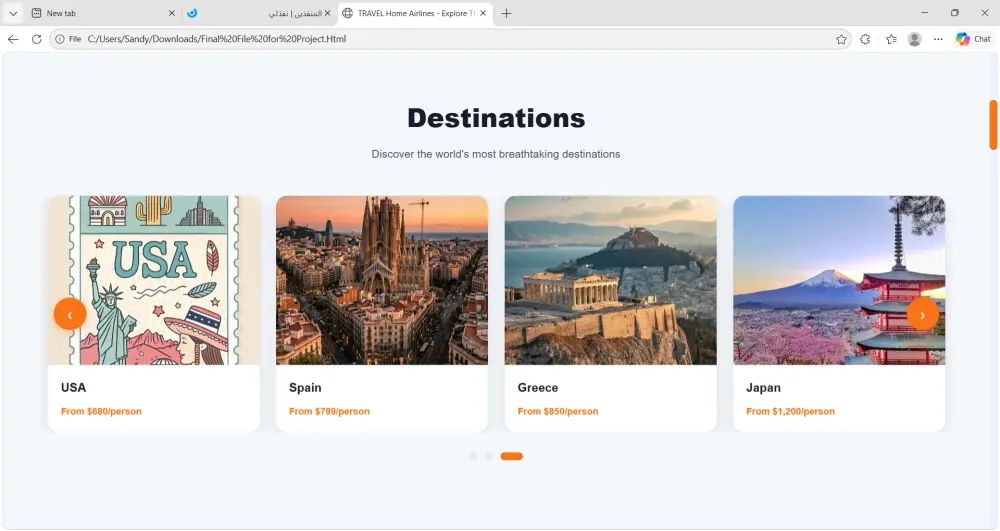Screen dimensions: 1000x531
Task: Click the previous slide arrow on carousel
Action: point(70,314)
